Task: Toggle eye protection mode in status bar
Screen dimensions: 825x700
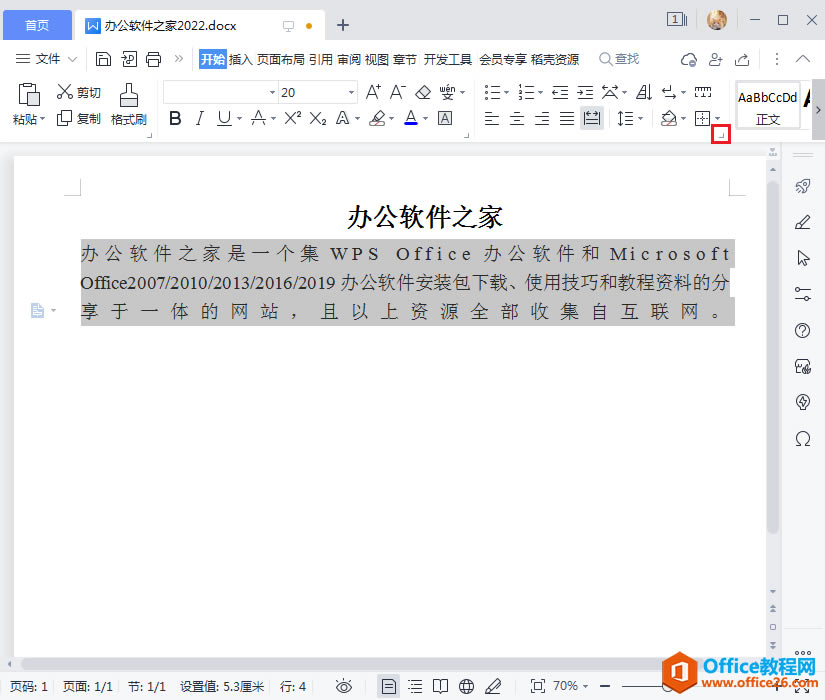Action: tap(344, 686)
